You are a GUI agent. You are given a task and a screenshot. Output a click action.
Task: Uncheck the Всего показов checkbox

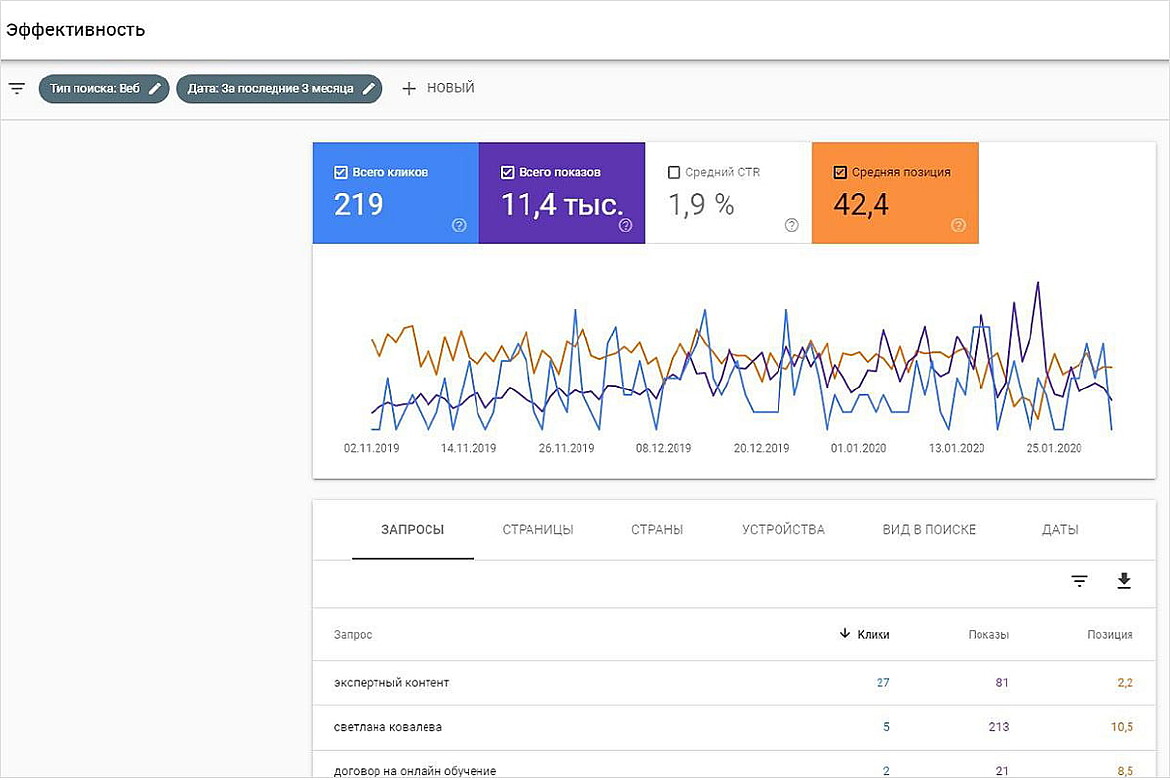point(507,172)
